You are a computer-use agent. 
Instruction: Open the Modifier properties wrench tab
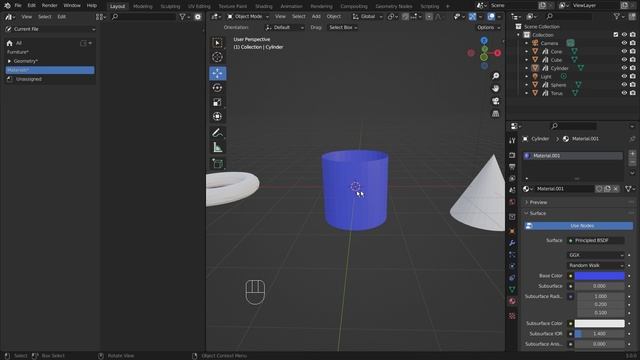click(x=512, y=243)
